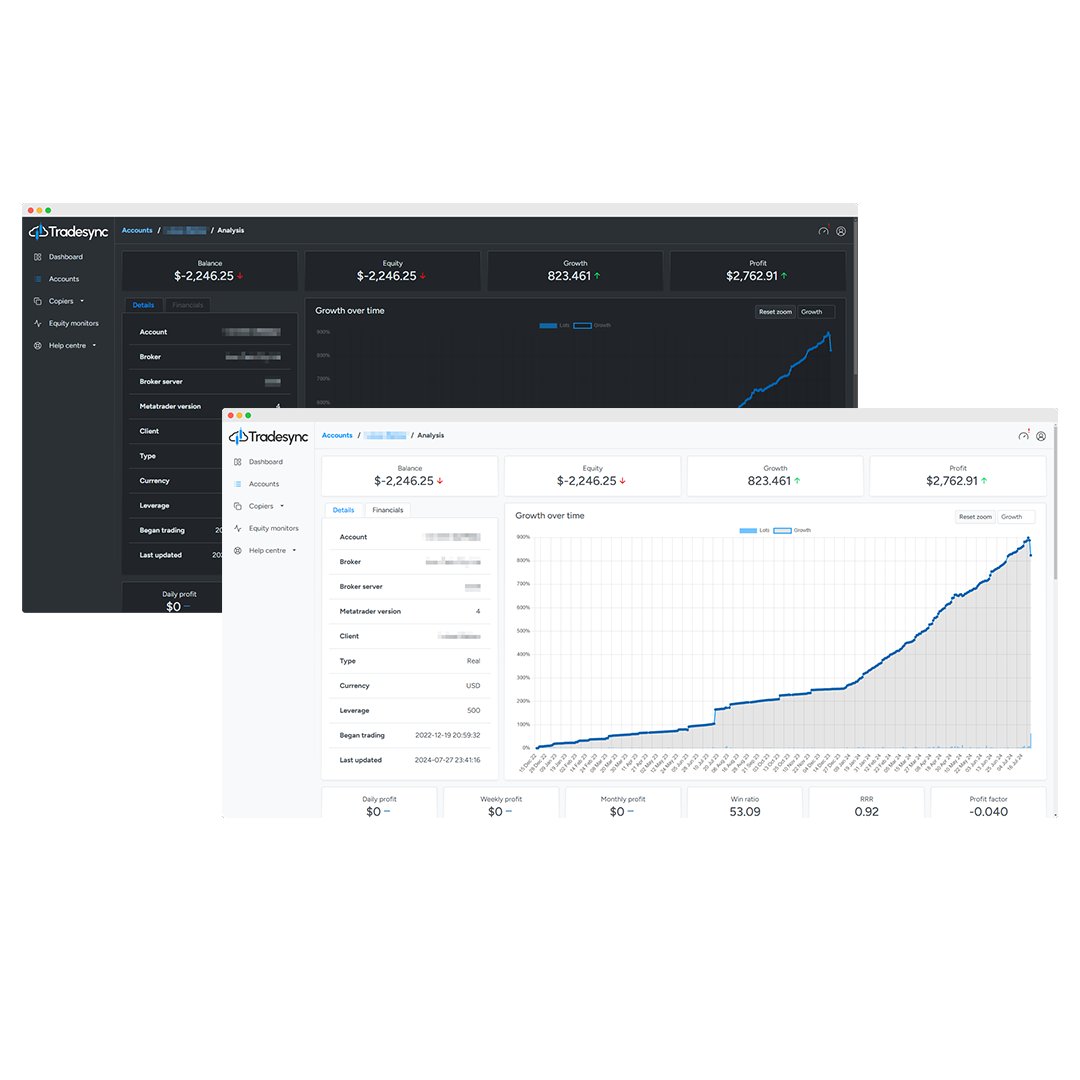Screen dimensions: 1080x1080
Task: Click Last updated date 2024-07-27 23:41:16
Action: (x=448, y=760)
